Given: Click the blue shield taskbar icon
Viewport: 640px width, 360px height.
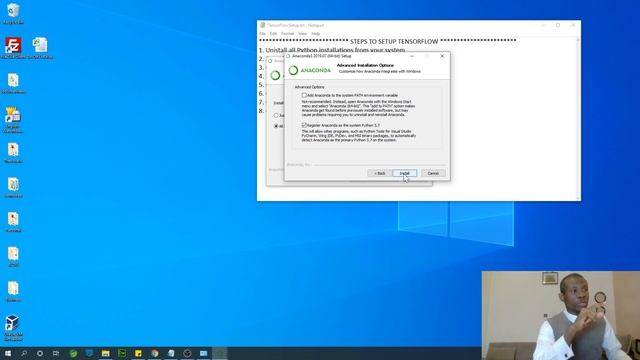Looking at the screenshot, I should point(89,353).
